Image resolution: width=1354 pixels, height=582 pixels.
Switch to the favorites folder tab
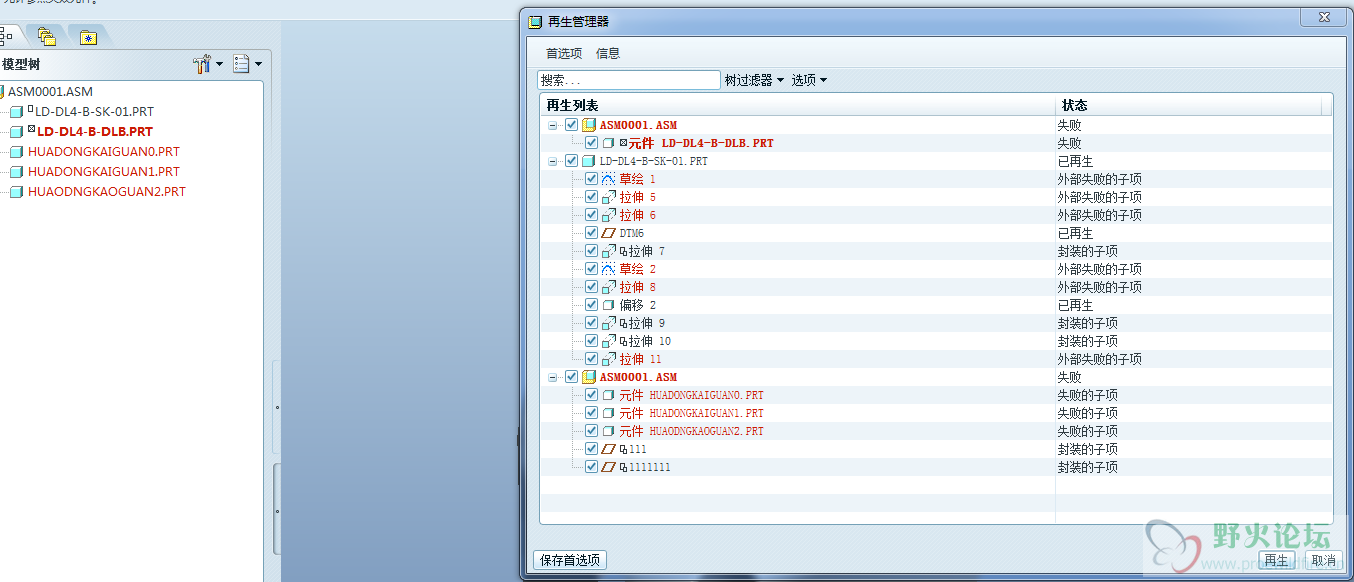coord(89,38)
